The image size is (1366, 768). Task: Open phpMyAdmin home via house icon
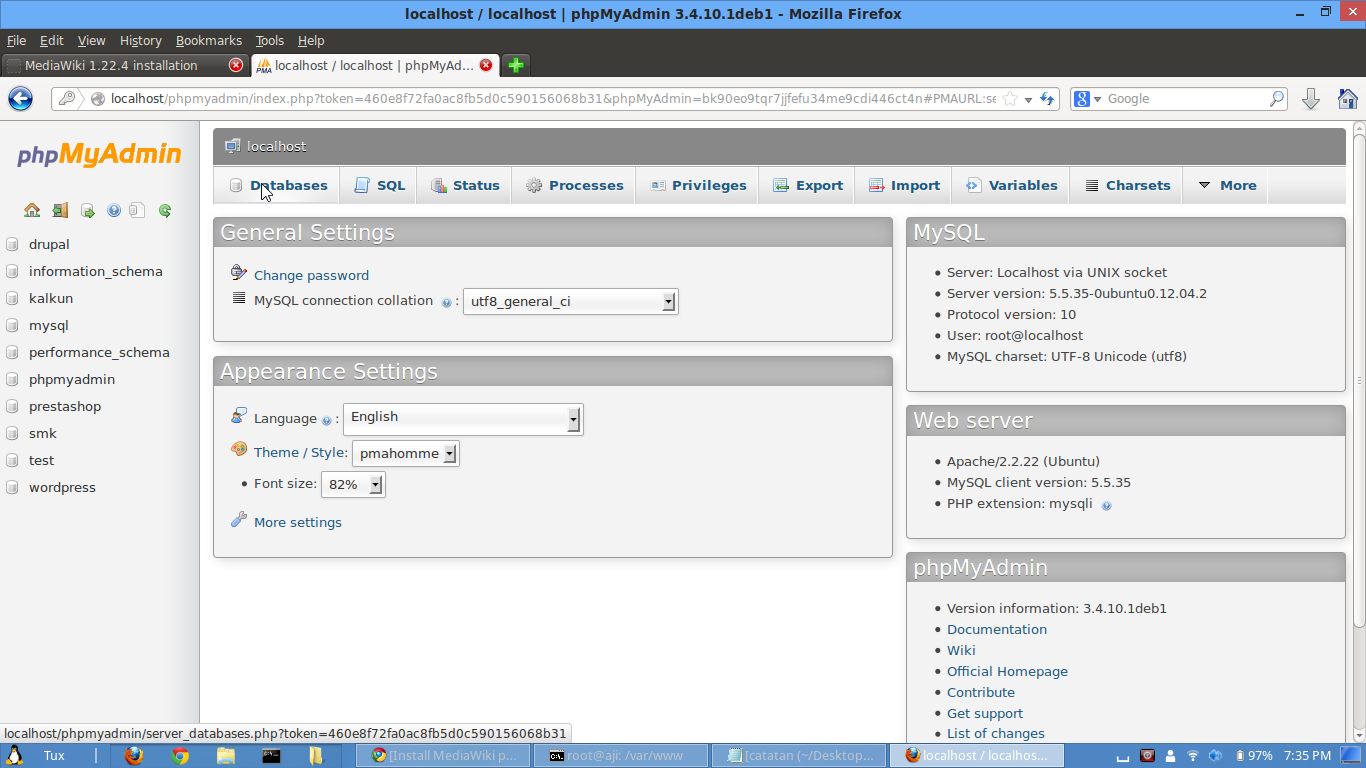point(32,210)
